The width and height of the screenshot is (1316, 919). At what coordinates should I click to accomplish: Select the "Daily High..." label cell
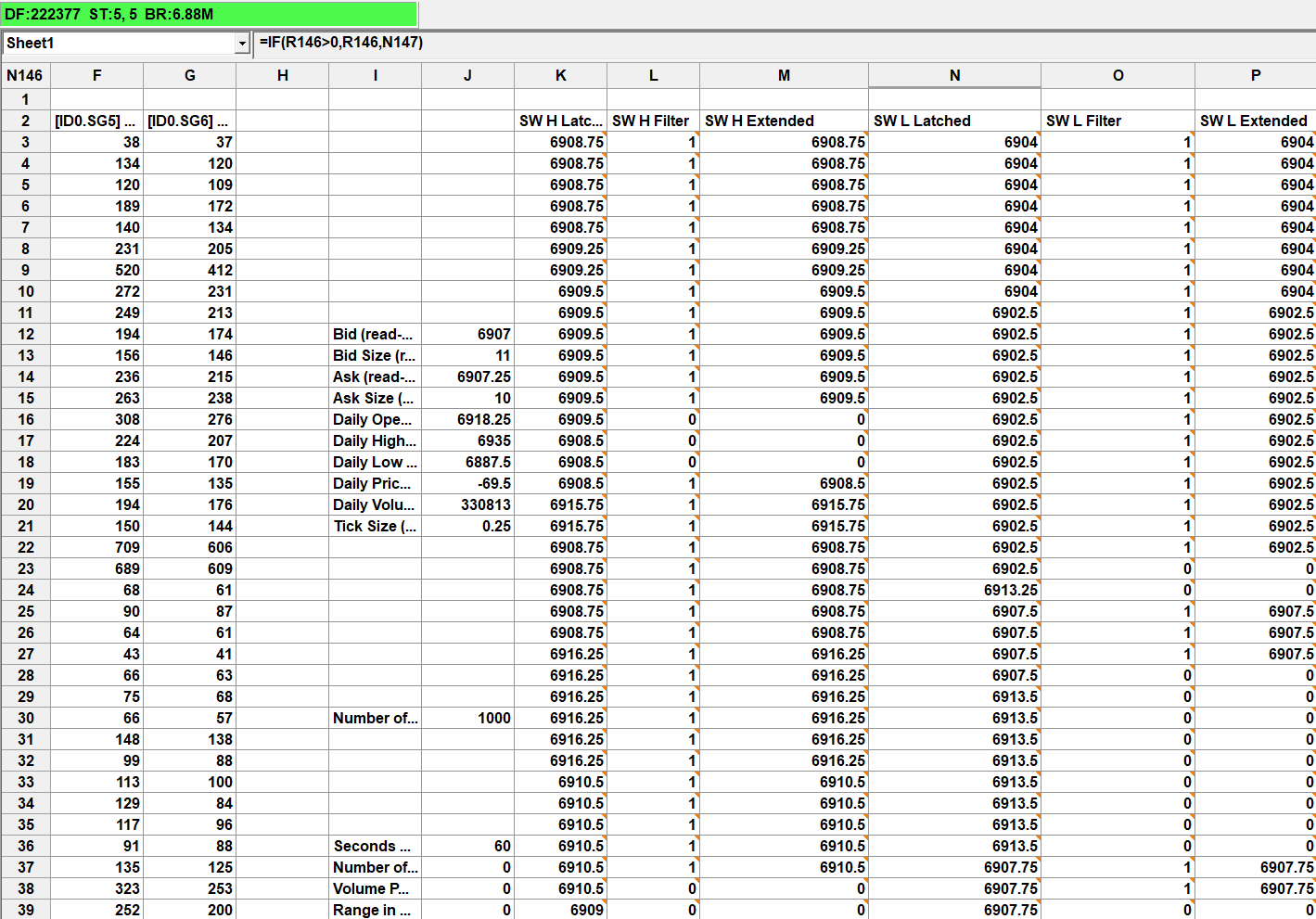[x=376, y=440]
